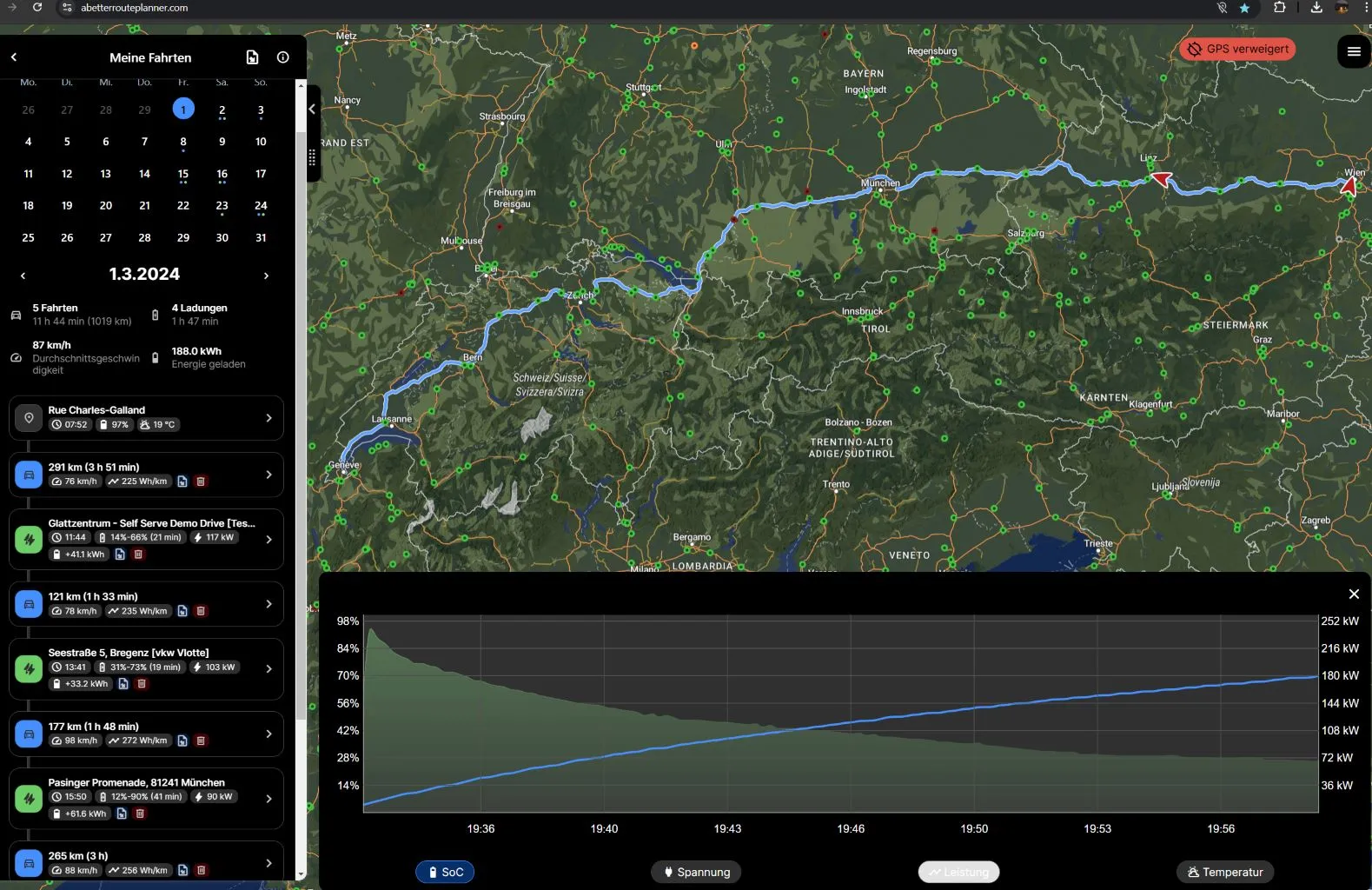Screen dimensions: 1372x890
Task: Expand the Rue Charles-Galland entry
Action: tap(268, 418)
